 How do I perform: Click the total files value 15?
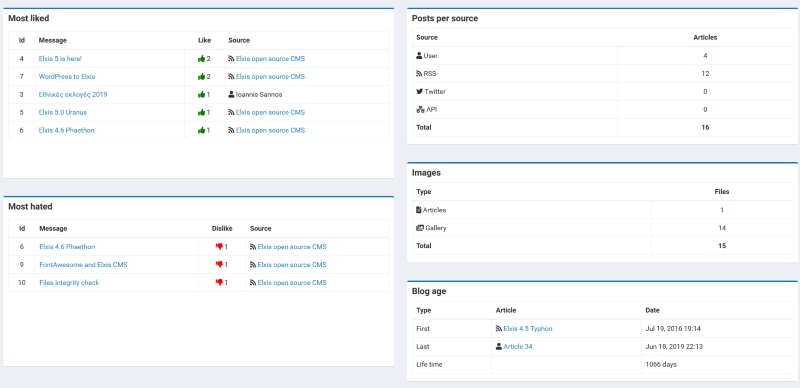(x=722, y=246)
